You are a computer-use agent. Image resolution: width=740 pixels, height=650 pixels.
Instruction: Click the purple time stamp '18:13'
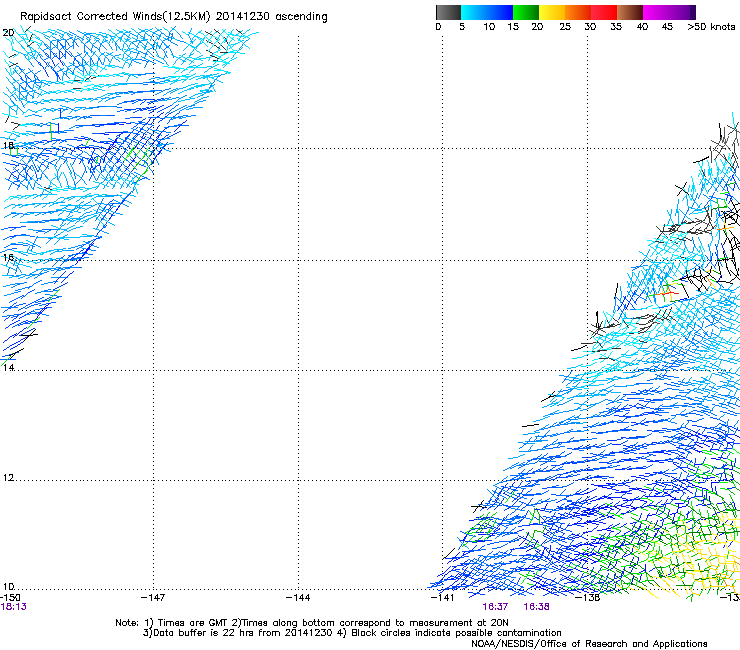coord(13,607)
